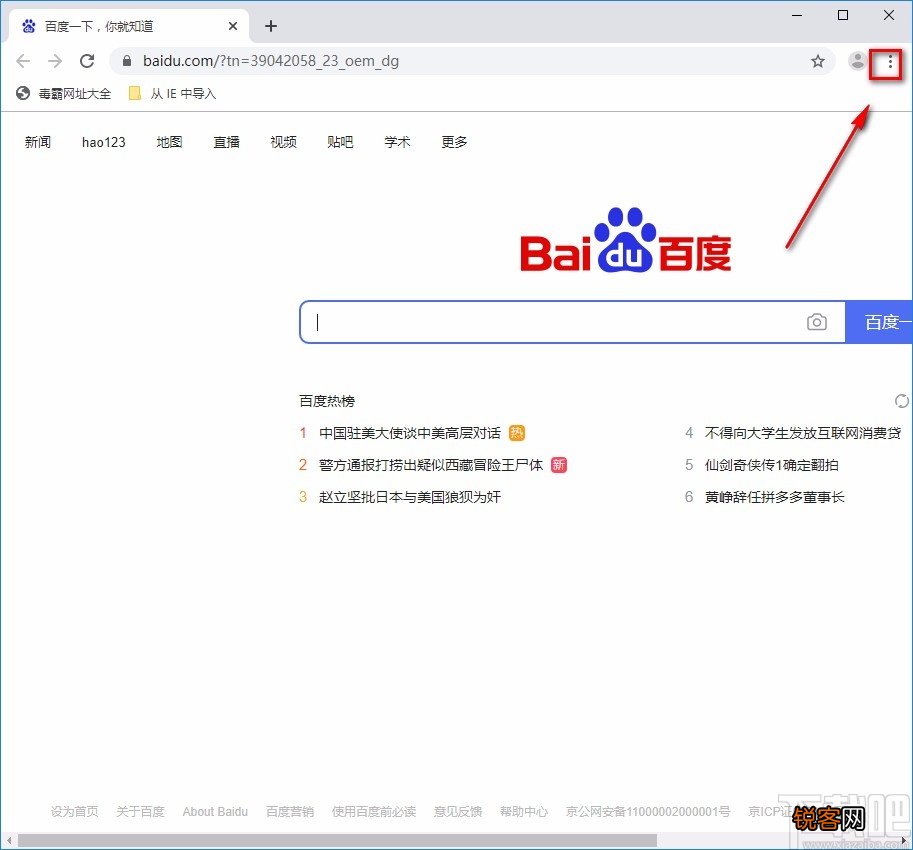Click the browser back arrow
Image resolution: width=913 pixels, height=850 pixels.
[23, 61]
